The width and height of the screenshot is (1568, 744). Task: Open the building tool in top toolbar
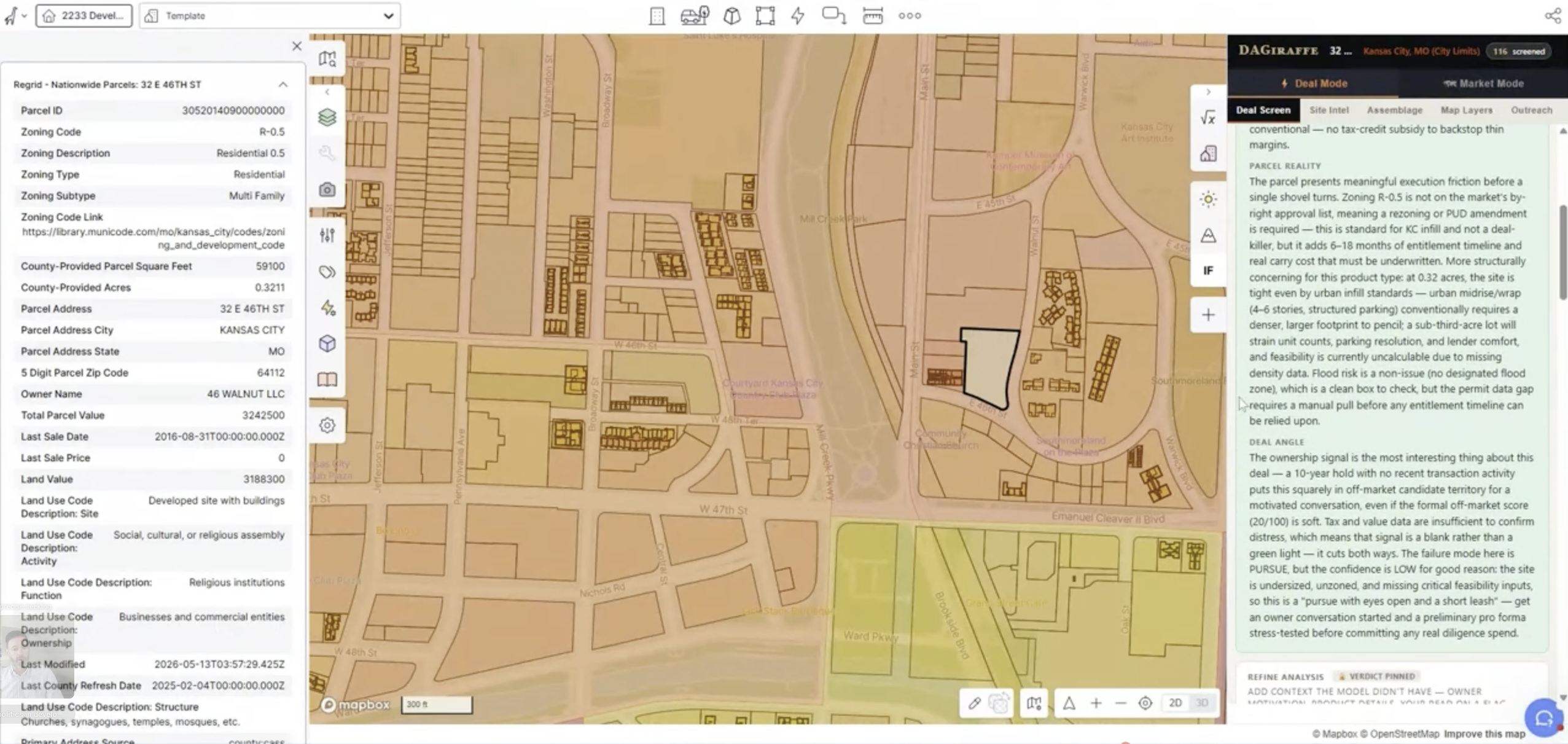pos(657,16)
